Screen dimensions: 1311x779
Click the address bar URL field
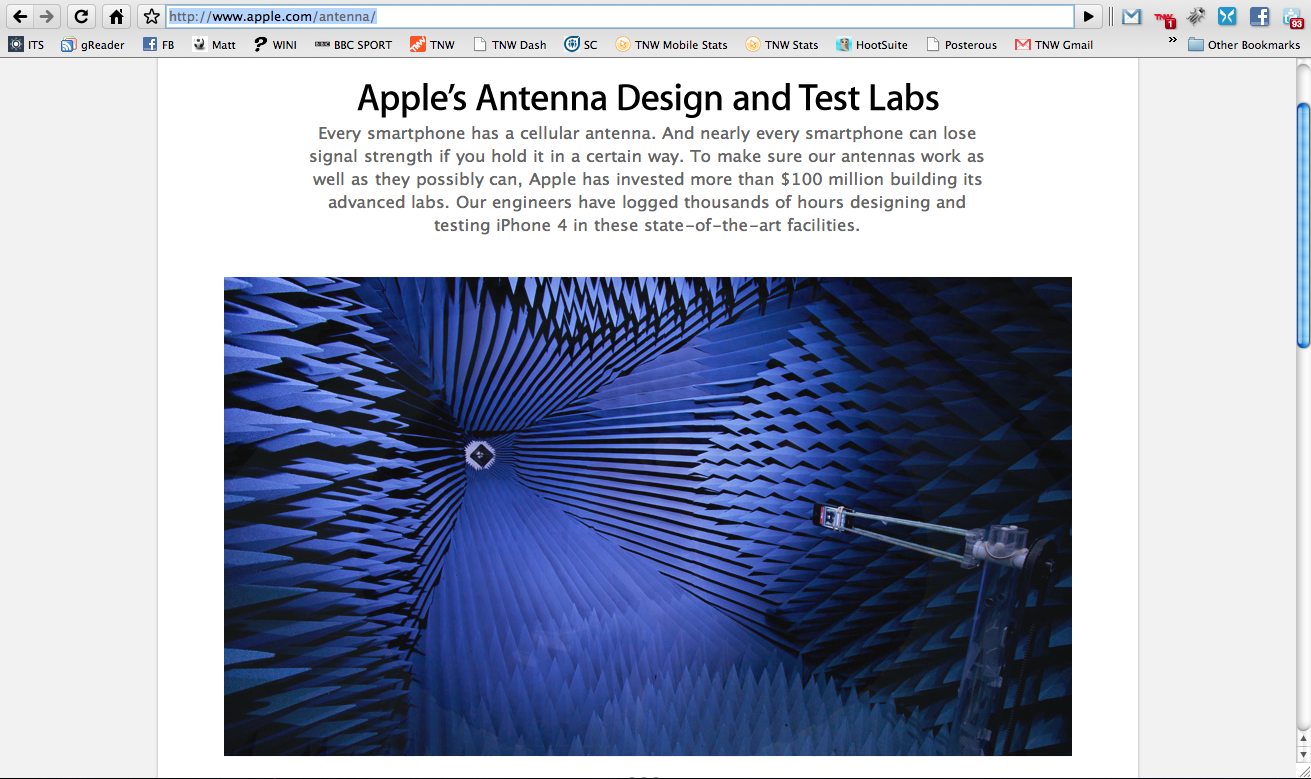[x=620, y=16]
